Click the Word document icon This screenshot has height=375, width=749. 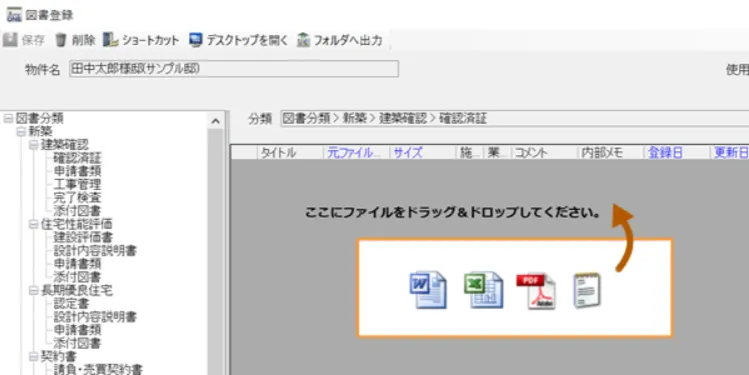click(x=428, y=289)
